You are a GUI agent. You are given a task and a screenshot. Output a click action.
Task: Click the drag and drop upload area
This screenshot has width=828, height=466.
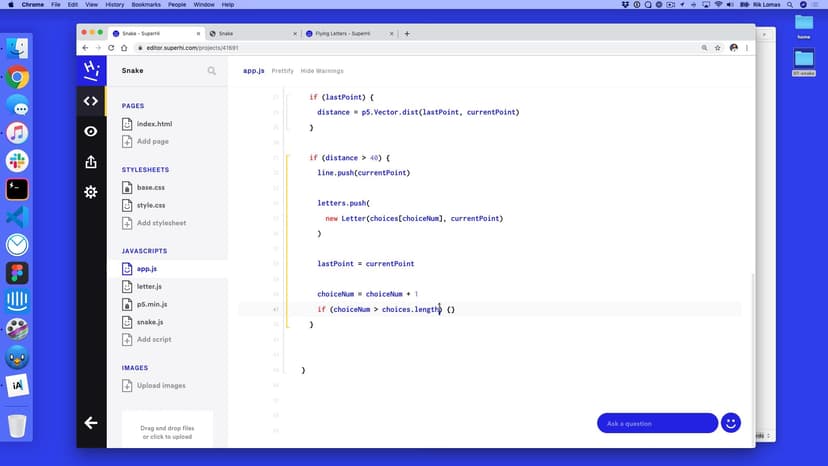[x=167, y=430]
